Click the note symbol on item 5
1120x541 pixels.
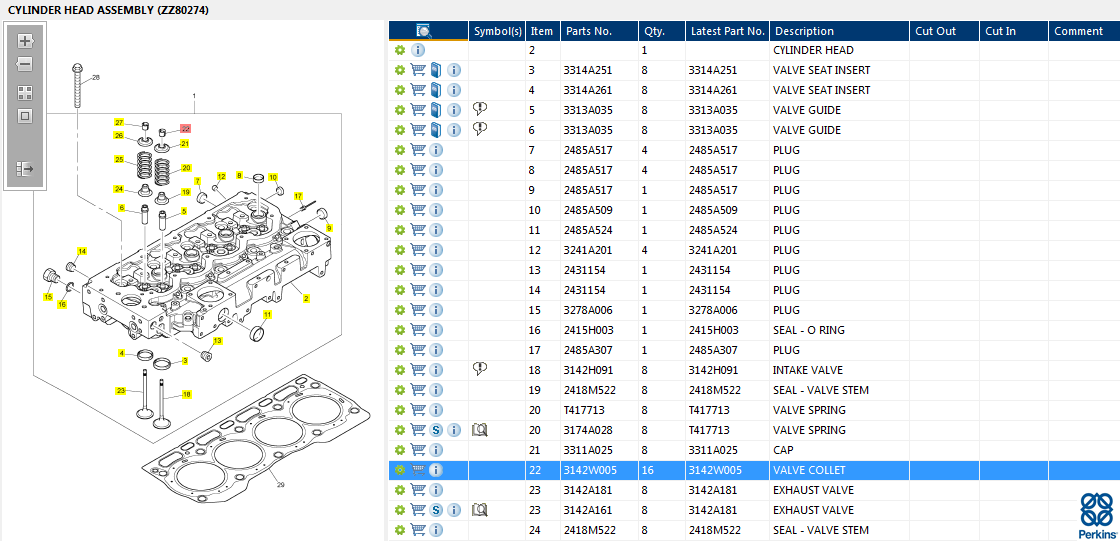[480, 109]
